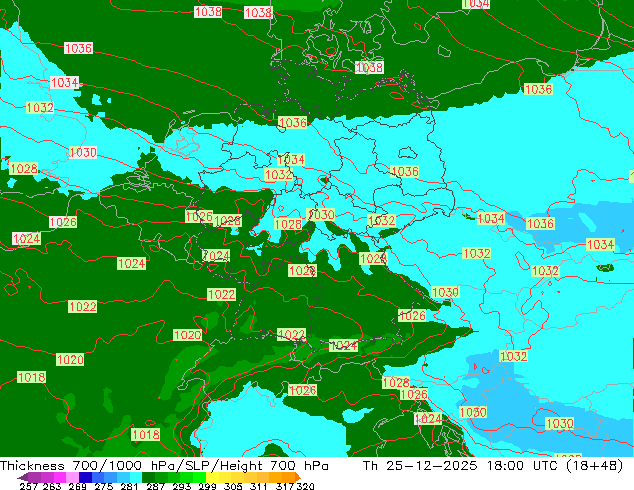This screenshot has width=634, height=490.
Task: Click the legend value 305
Action: click(233, 486)
